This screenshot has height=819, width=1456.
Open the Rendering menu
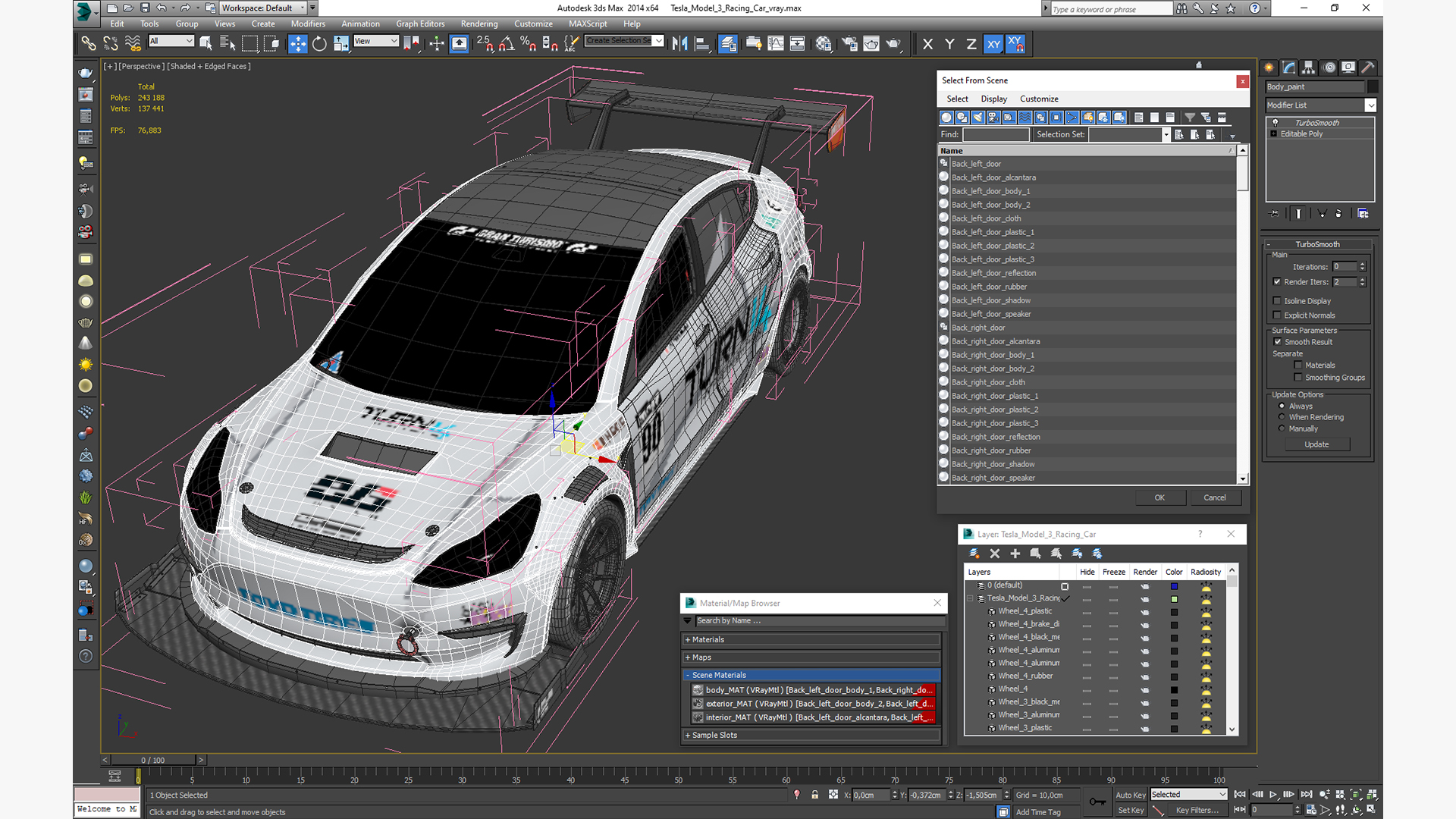point(479,24)
